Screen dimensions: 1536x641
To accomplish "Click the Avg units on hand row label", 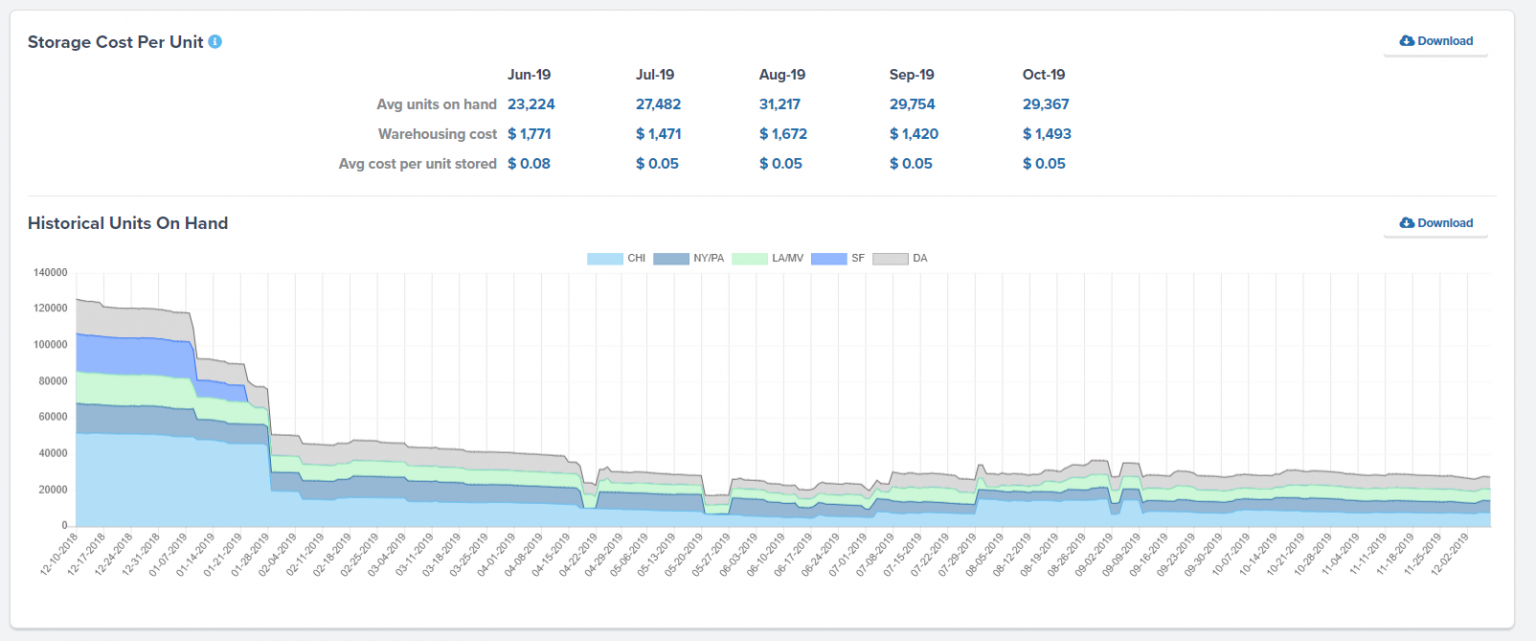I will pos(436,104).
